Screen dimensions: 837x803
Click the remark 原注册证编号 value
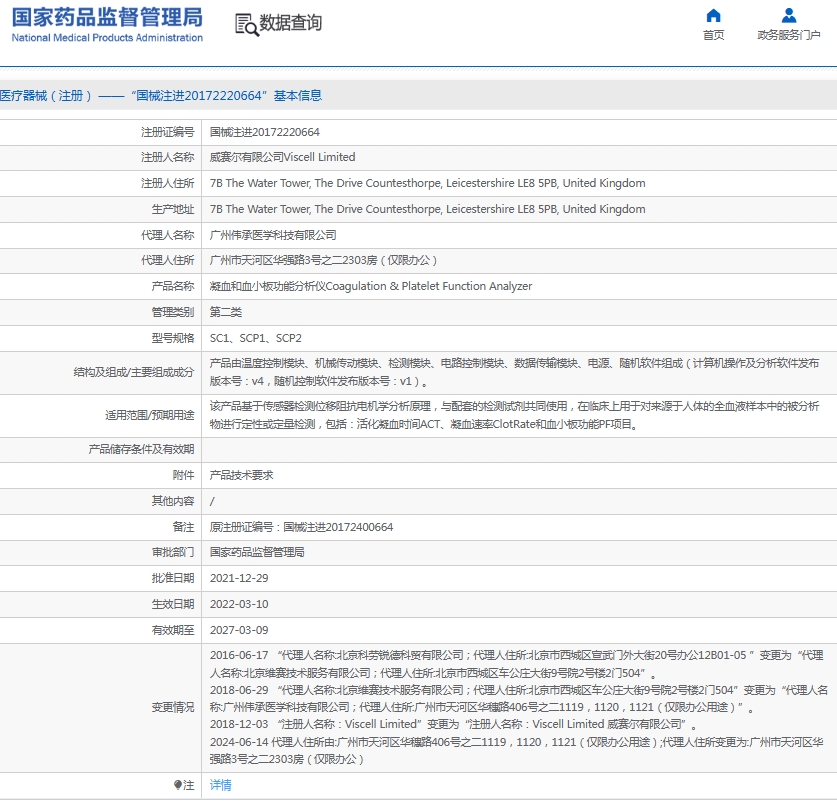coord(301,527)
